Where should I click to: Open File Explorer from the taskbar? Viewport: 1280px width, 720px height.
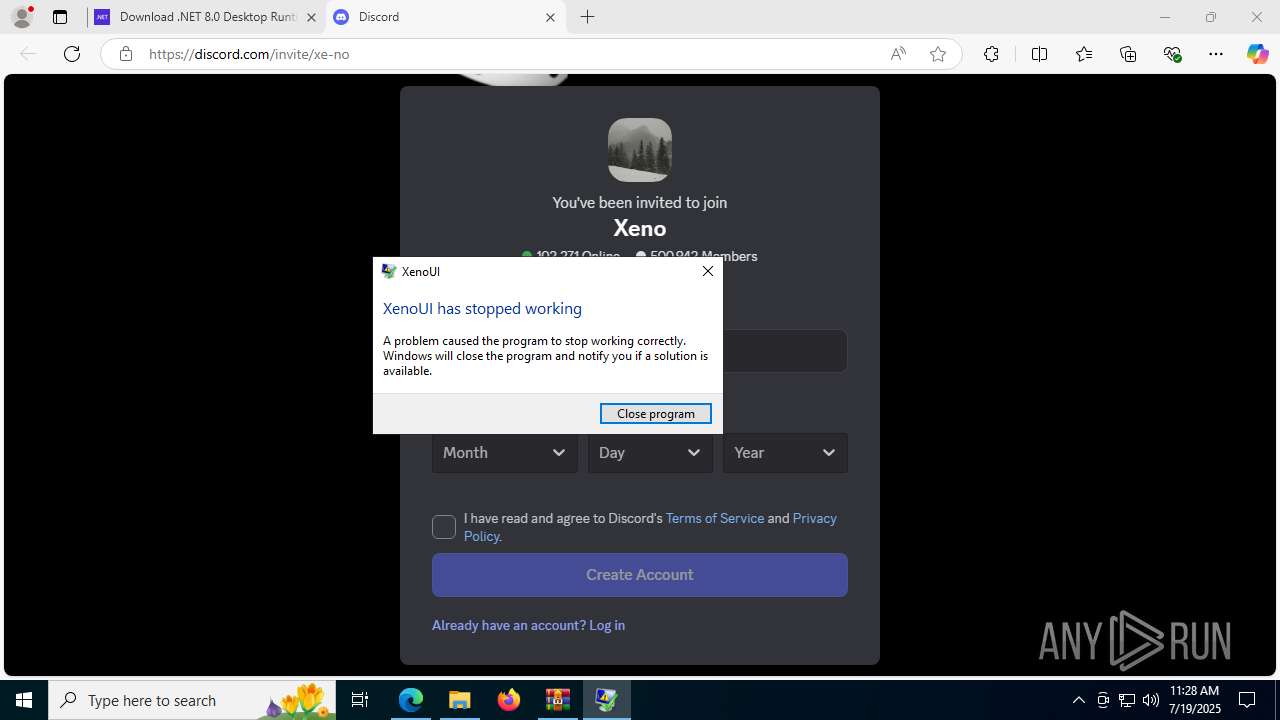click(x=459, y=700)
